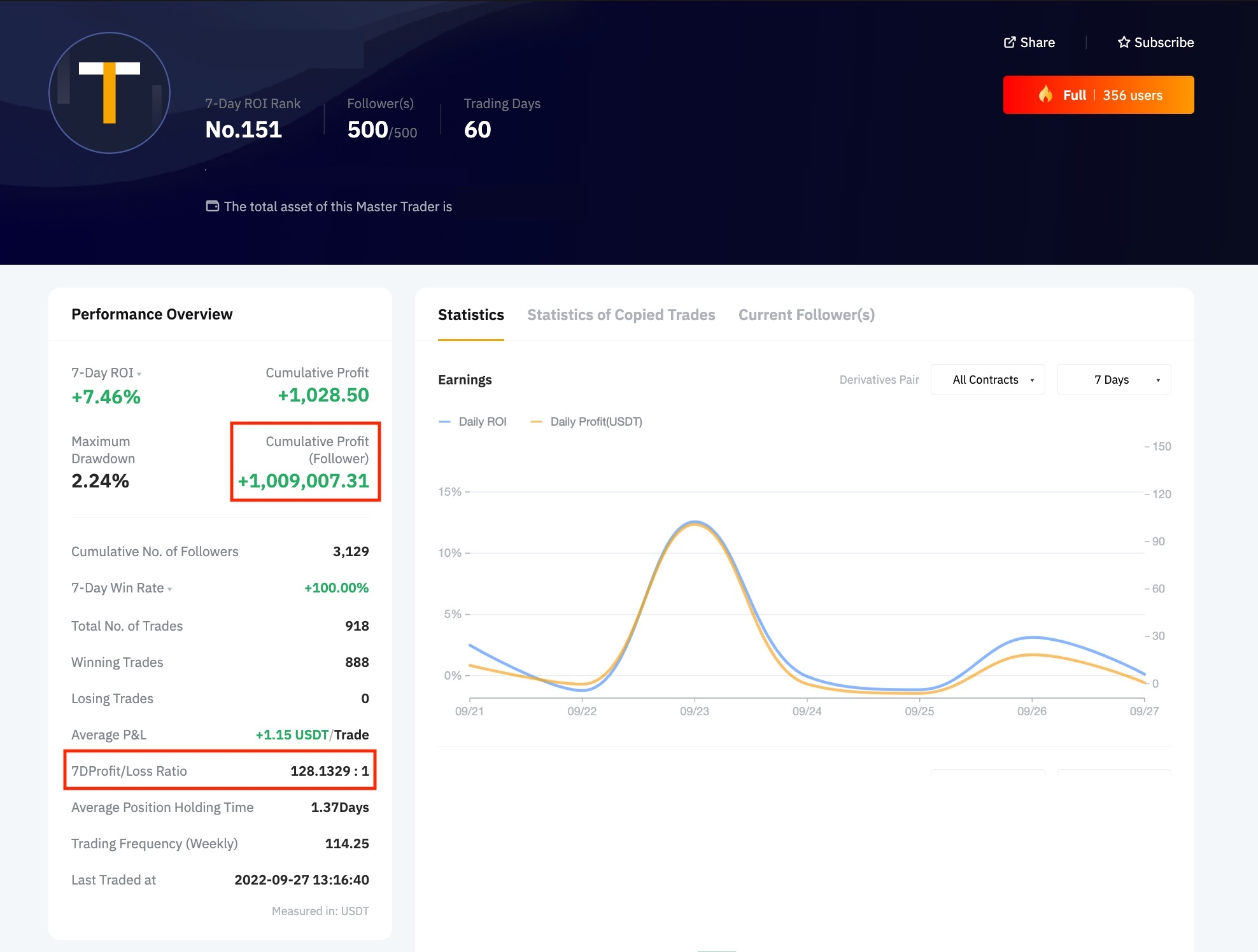Open the 7 Days period dropdown
Image resolution: width=1258 pixels, height=952 pixels.
pos(1113,379)
